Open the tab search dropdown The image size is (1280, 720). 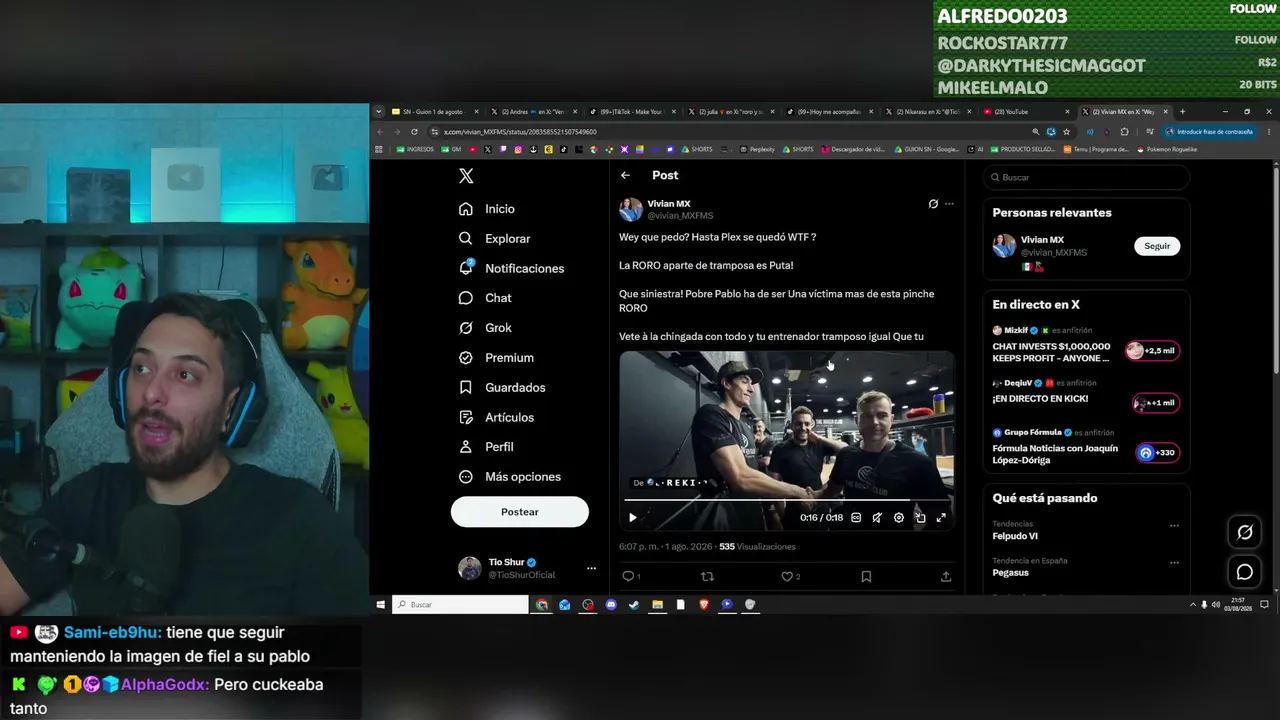[x=378, y=112]
